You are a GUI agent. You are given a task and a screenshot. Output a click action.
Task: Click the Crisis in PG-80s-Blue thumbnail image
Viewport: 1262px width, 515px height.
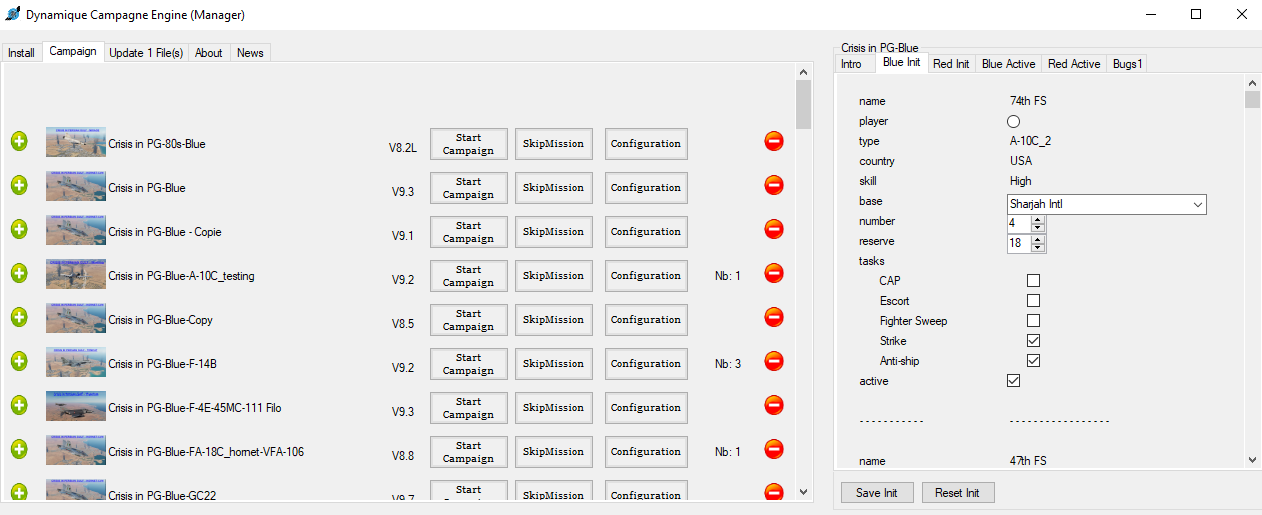(75, 142)
